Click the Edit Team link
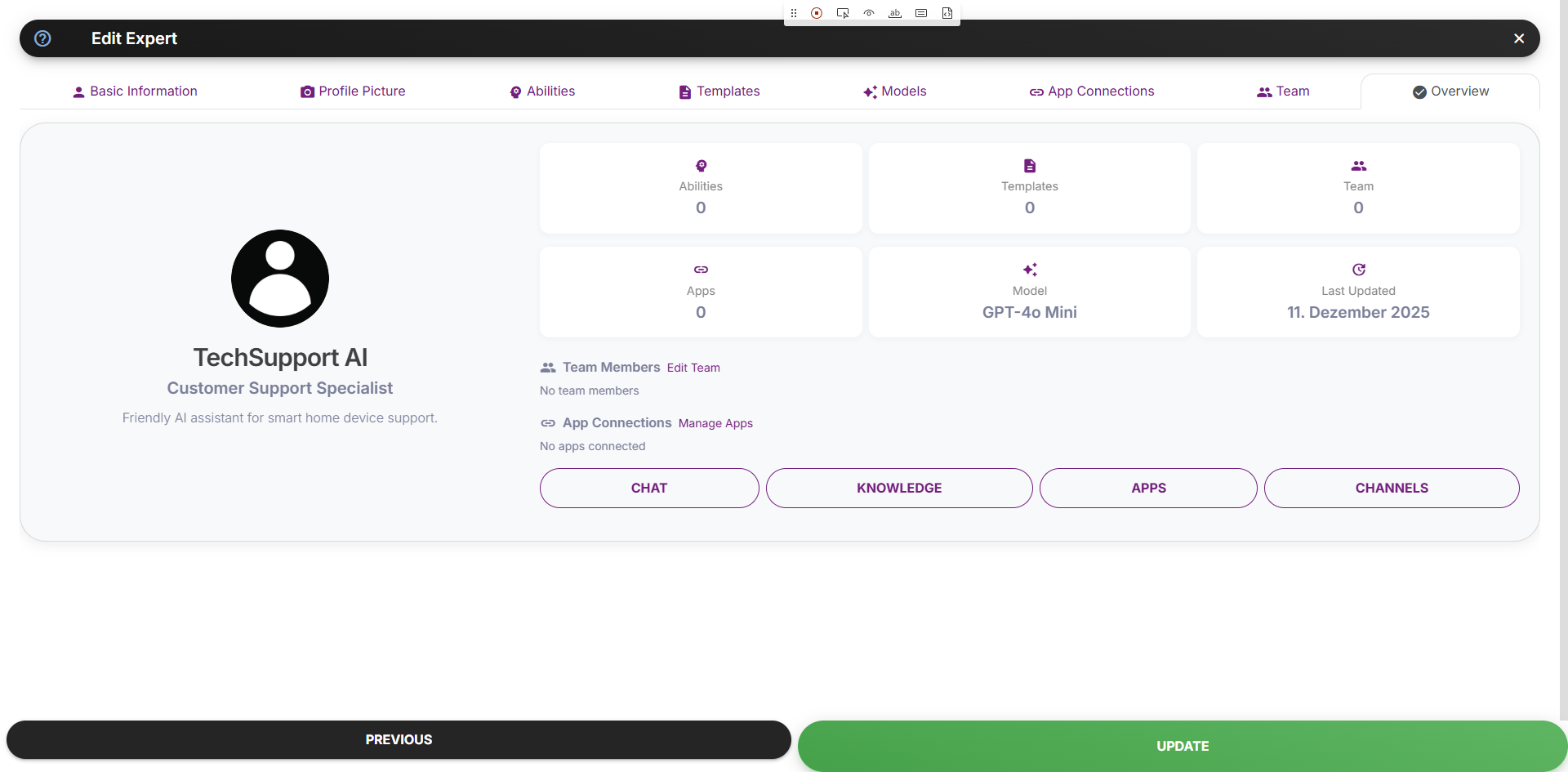This screenshot has height=772, width=1568. (693, 368)
